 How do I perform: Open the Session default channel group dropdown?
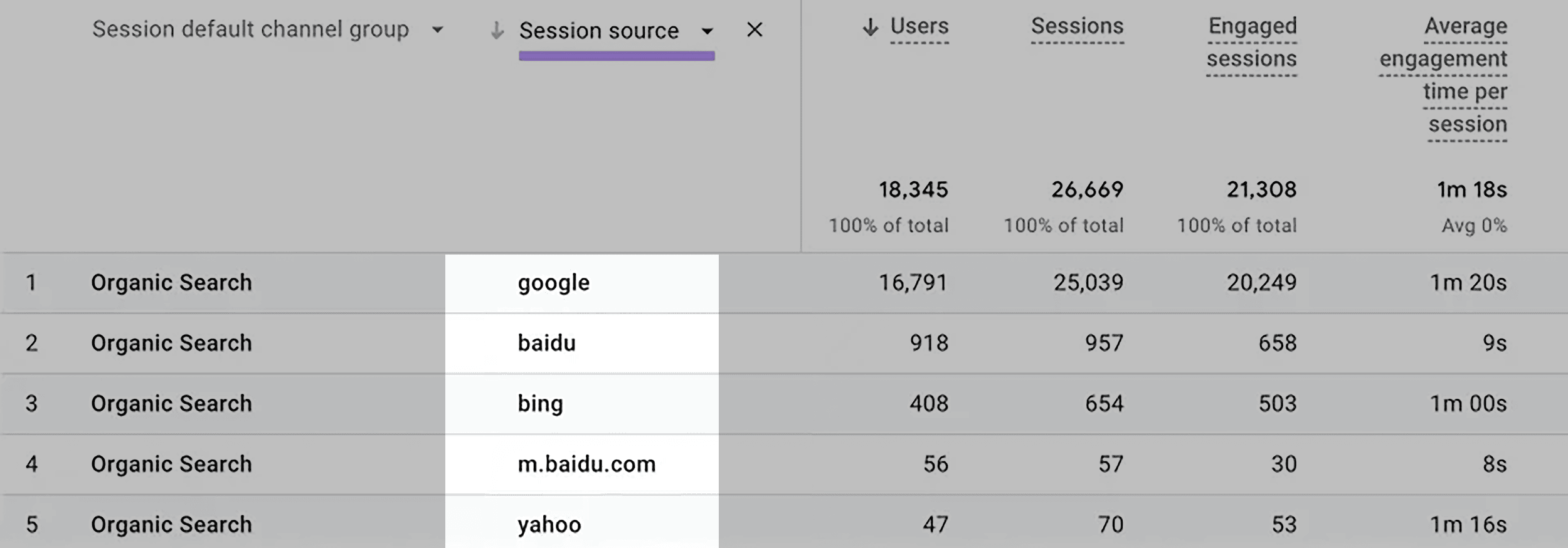(439, 28)
